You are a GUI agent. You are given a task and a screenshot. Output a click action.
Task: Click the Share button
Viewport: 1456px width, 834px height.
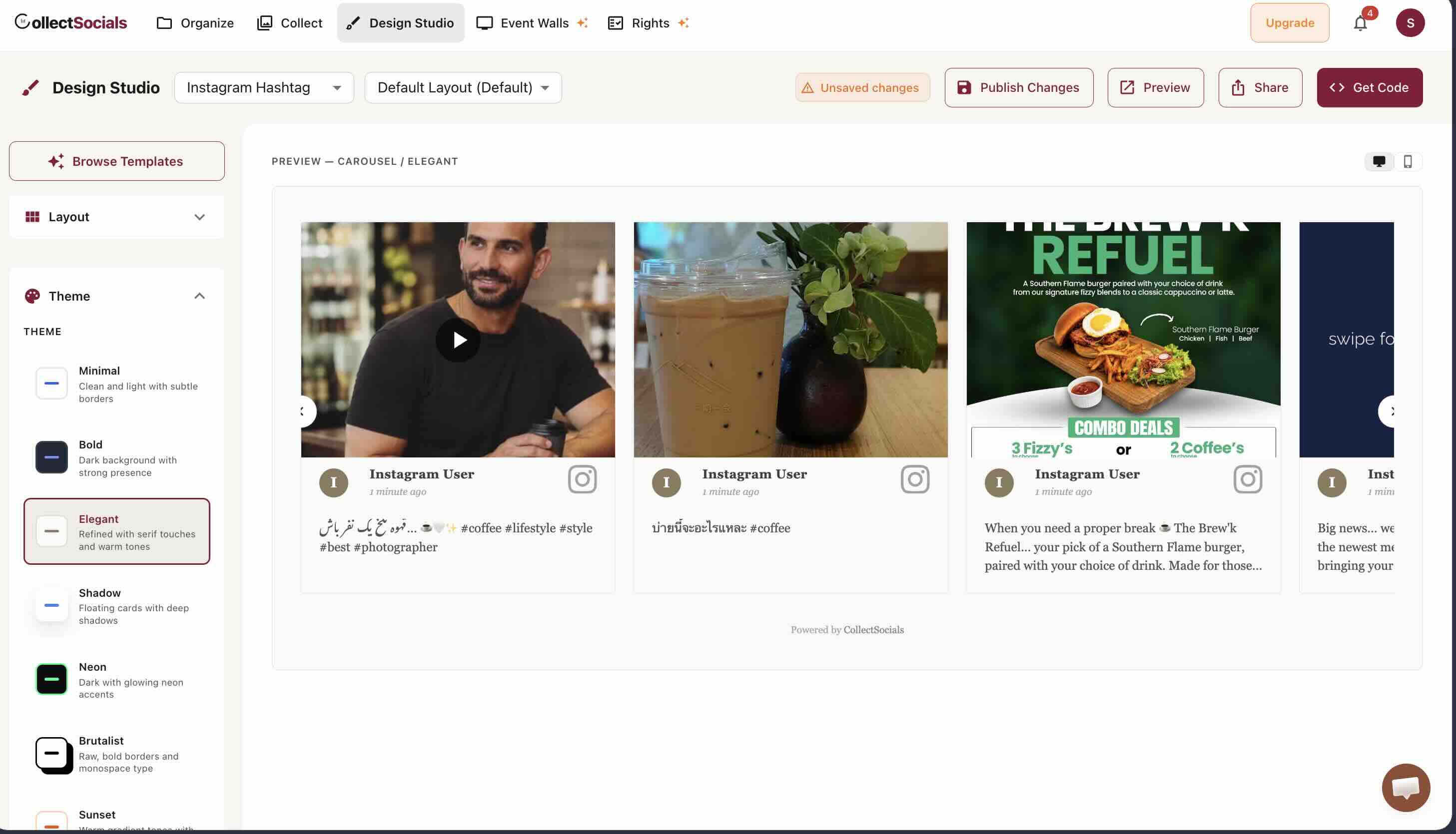1260,87
